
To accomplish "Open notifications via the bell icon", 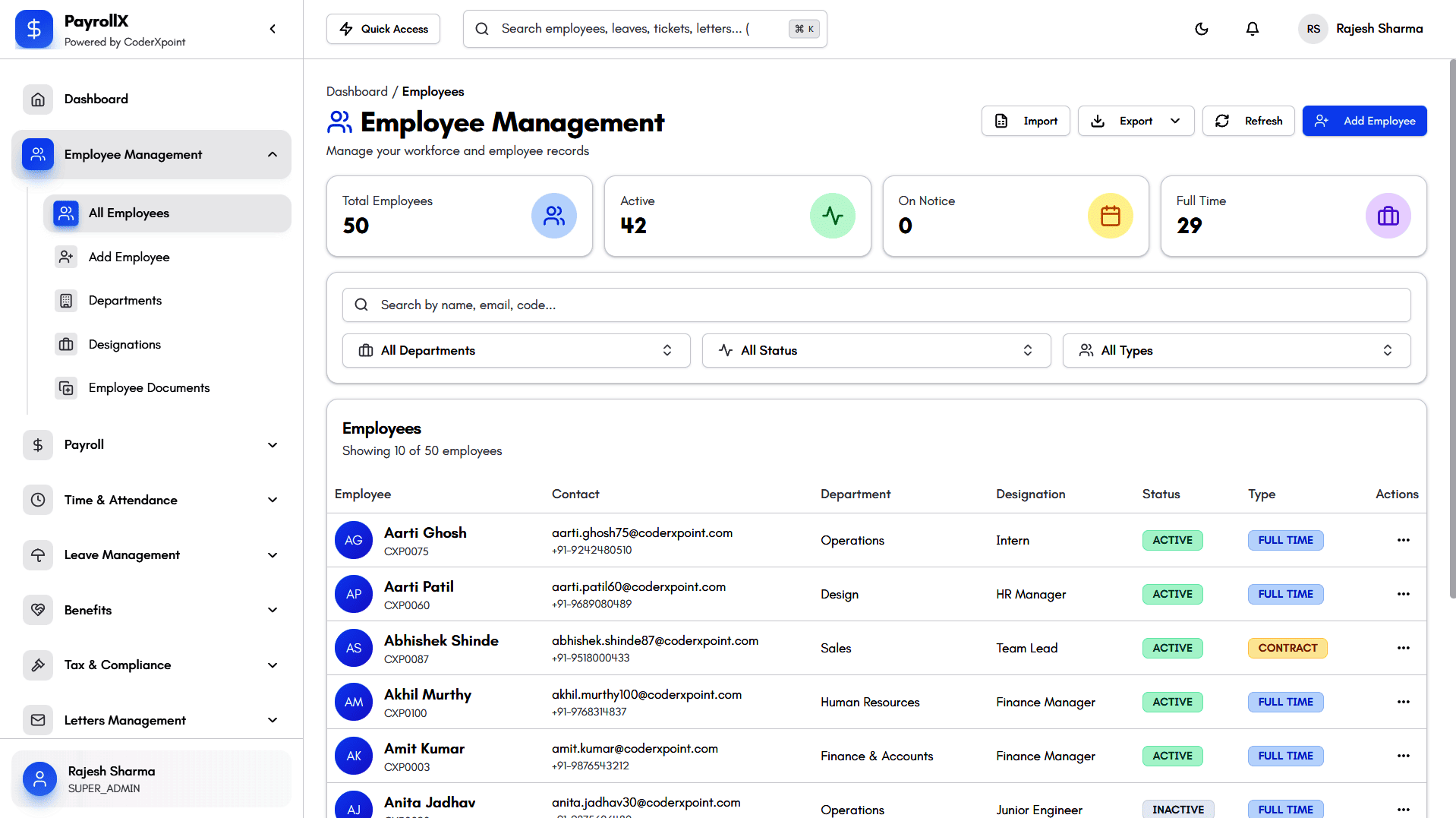I will tap(1252, 29).
